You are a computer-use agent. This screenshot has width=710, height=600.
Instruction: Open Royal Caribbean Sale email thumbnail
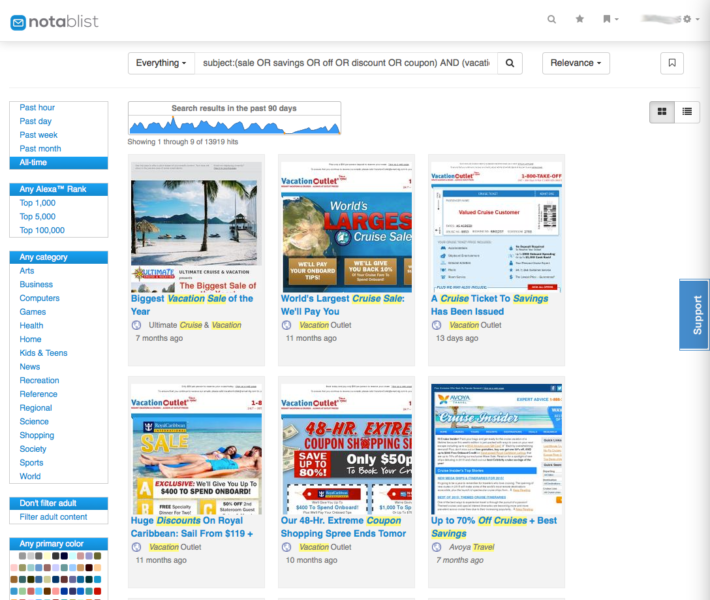coord(196,449)
